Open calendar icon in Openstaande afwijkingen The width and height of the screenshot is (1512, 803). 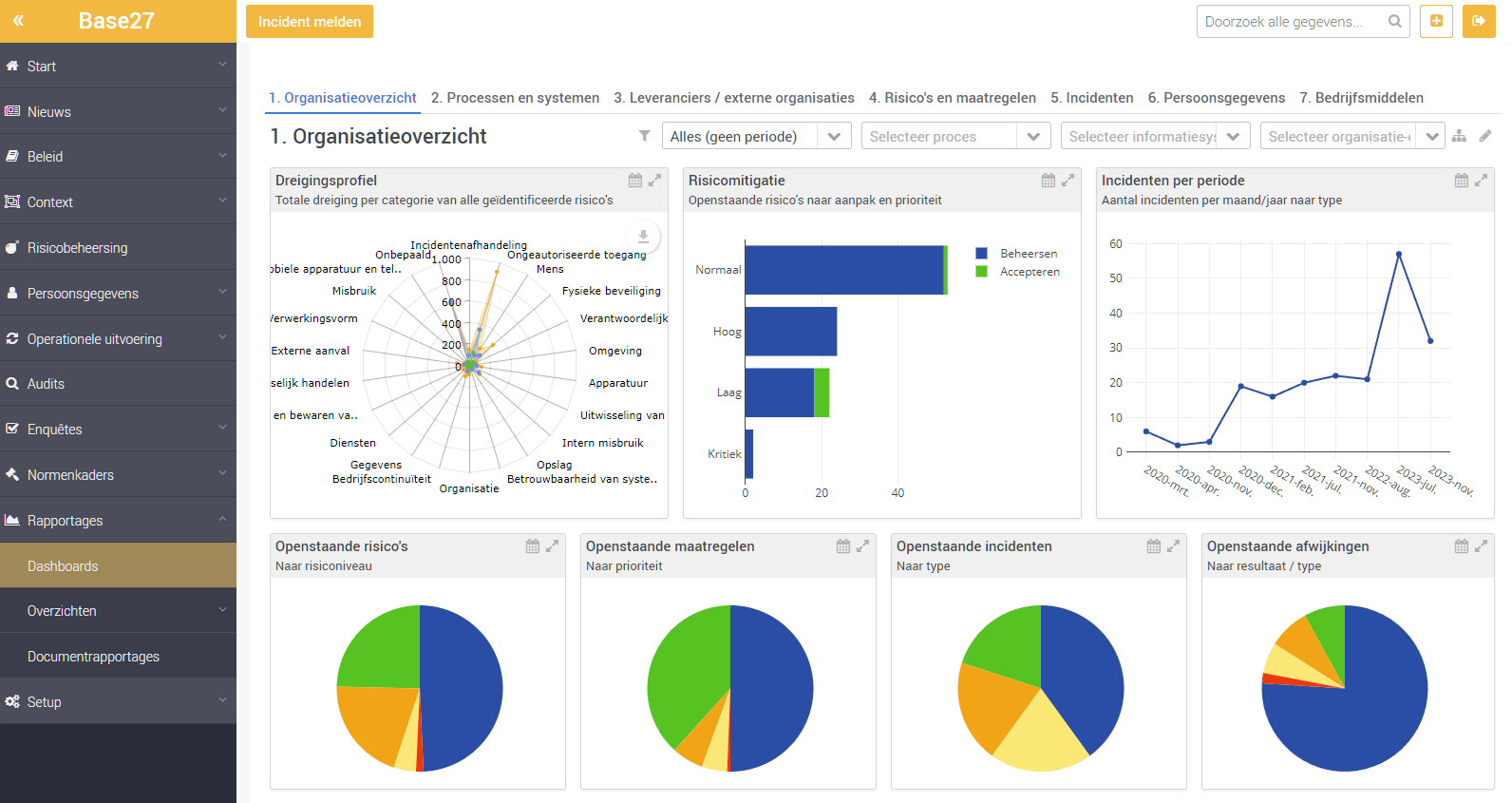point(1462,546)
